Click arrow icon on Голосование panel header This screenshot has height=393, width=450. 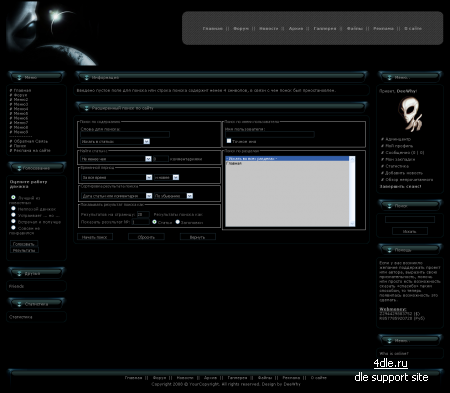[19, 168]
